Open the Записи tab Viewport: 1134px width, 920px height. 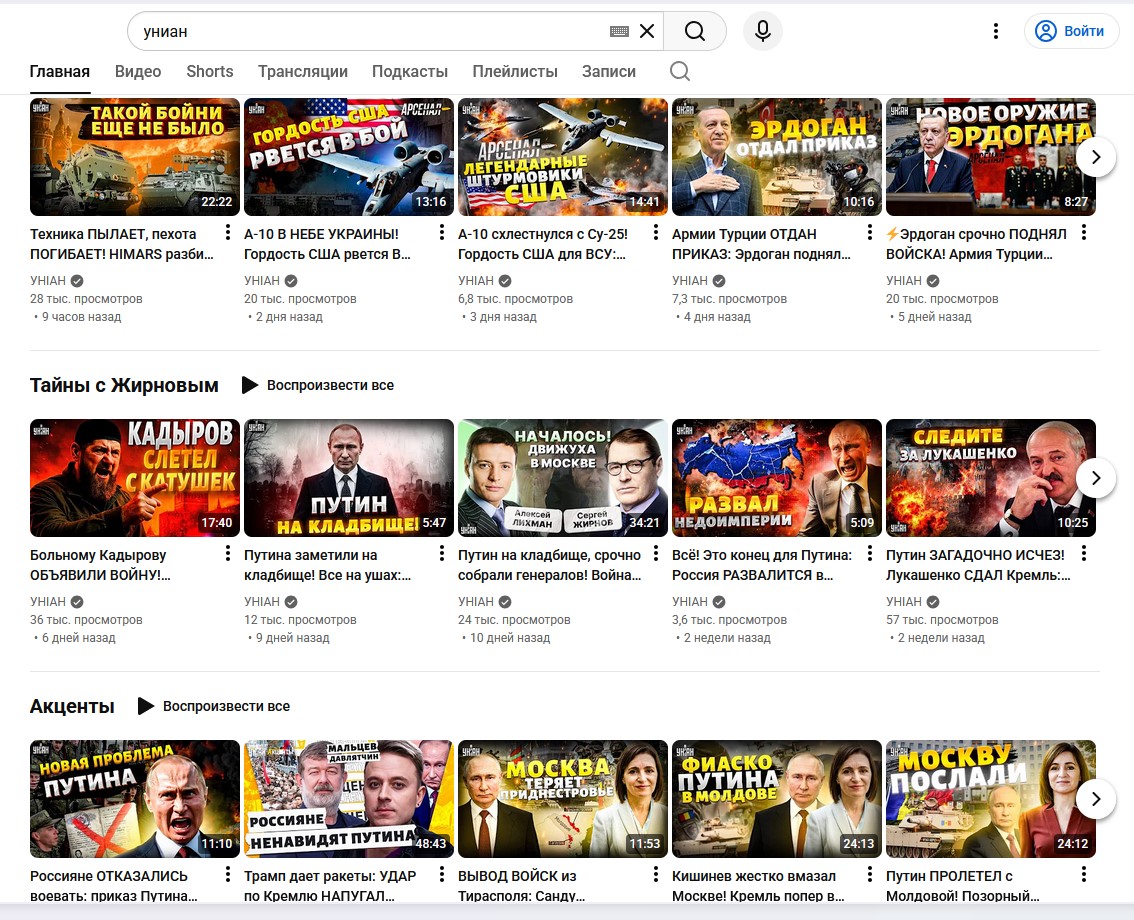click(609, 72)
